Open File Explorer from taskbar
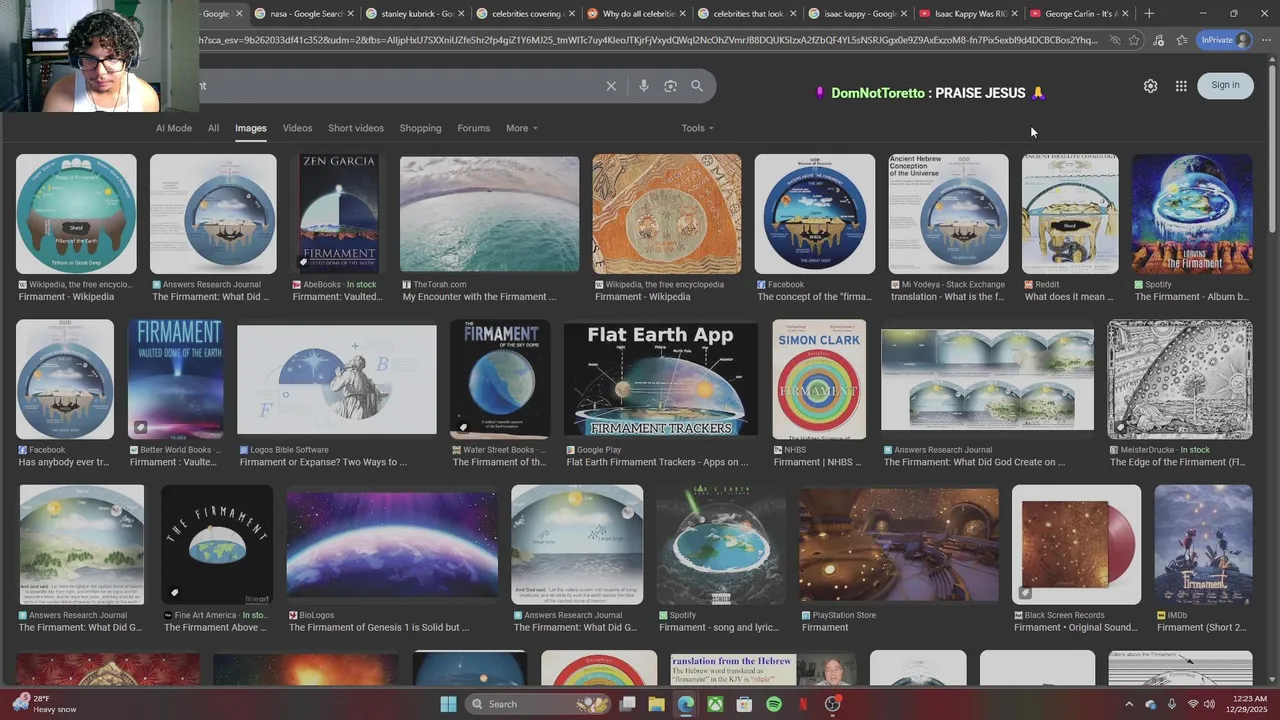The height and width of the screenshot is (720, 1280). (x=657, y=704)
